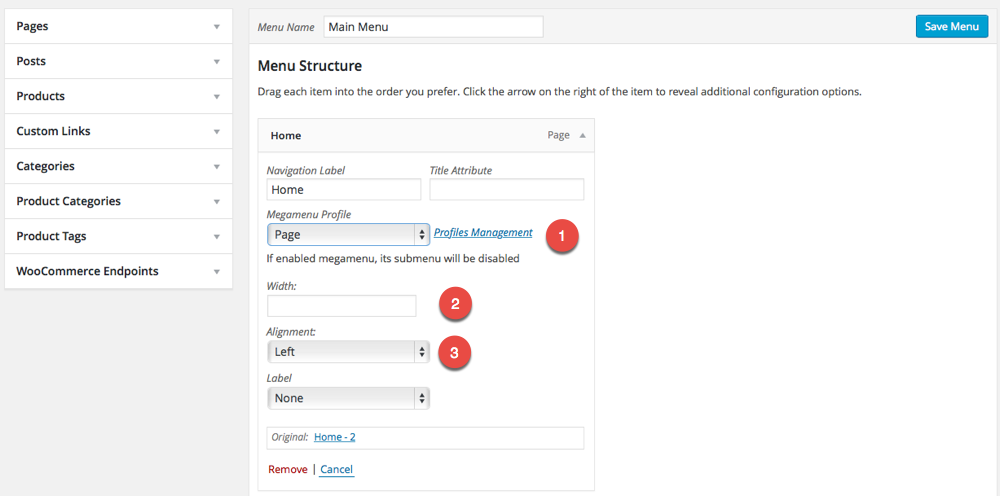Image resolution: width=1000 pixels, height=496 pixels.
Task: Click the Title Attribute input field
Action: click(506, 189)
